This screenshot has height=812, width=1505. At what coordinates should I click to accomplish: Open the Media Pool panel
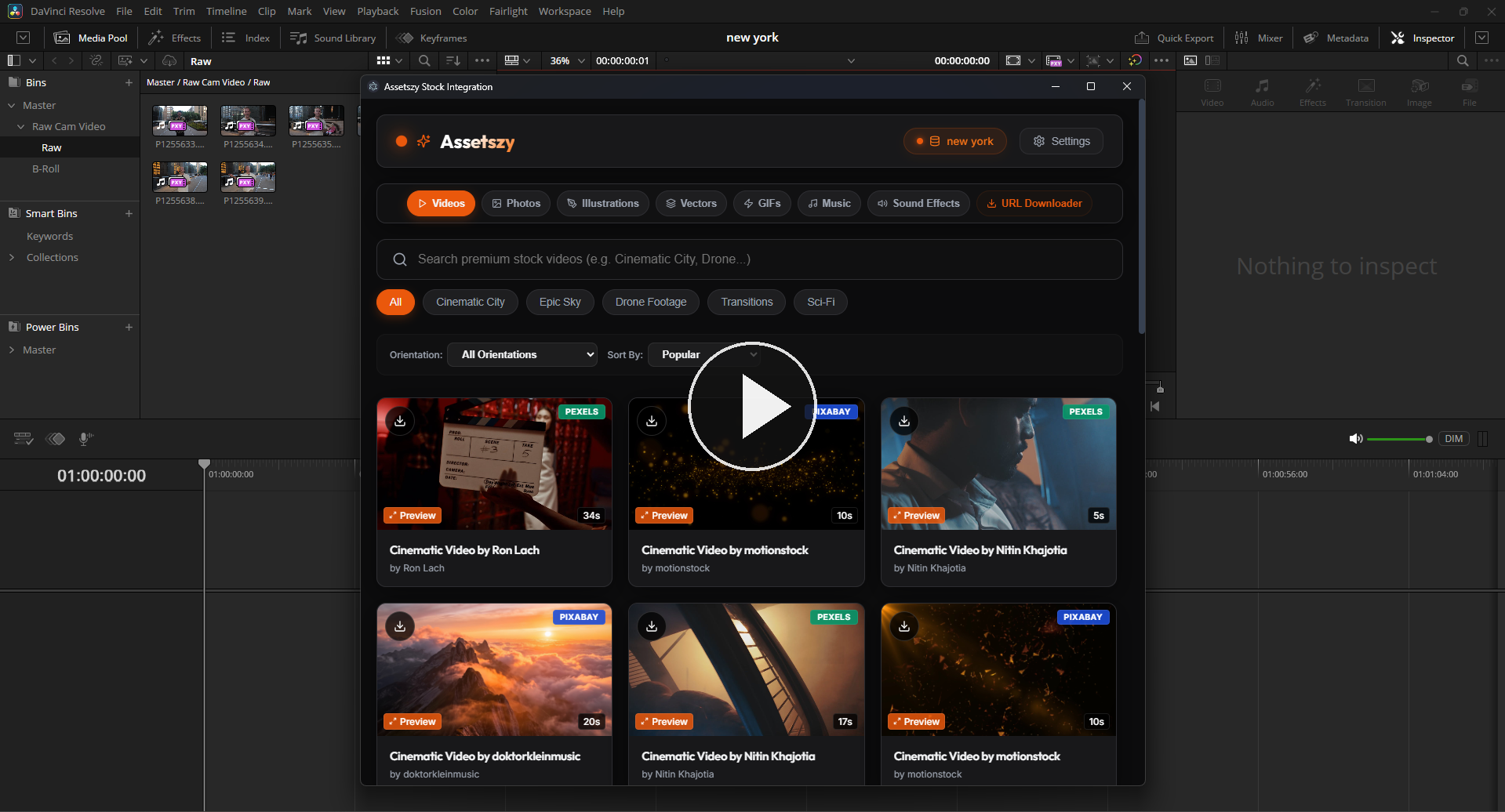pos(90,38)
